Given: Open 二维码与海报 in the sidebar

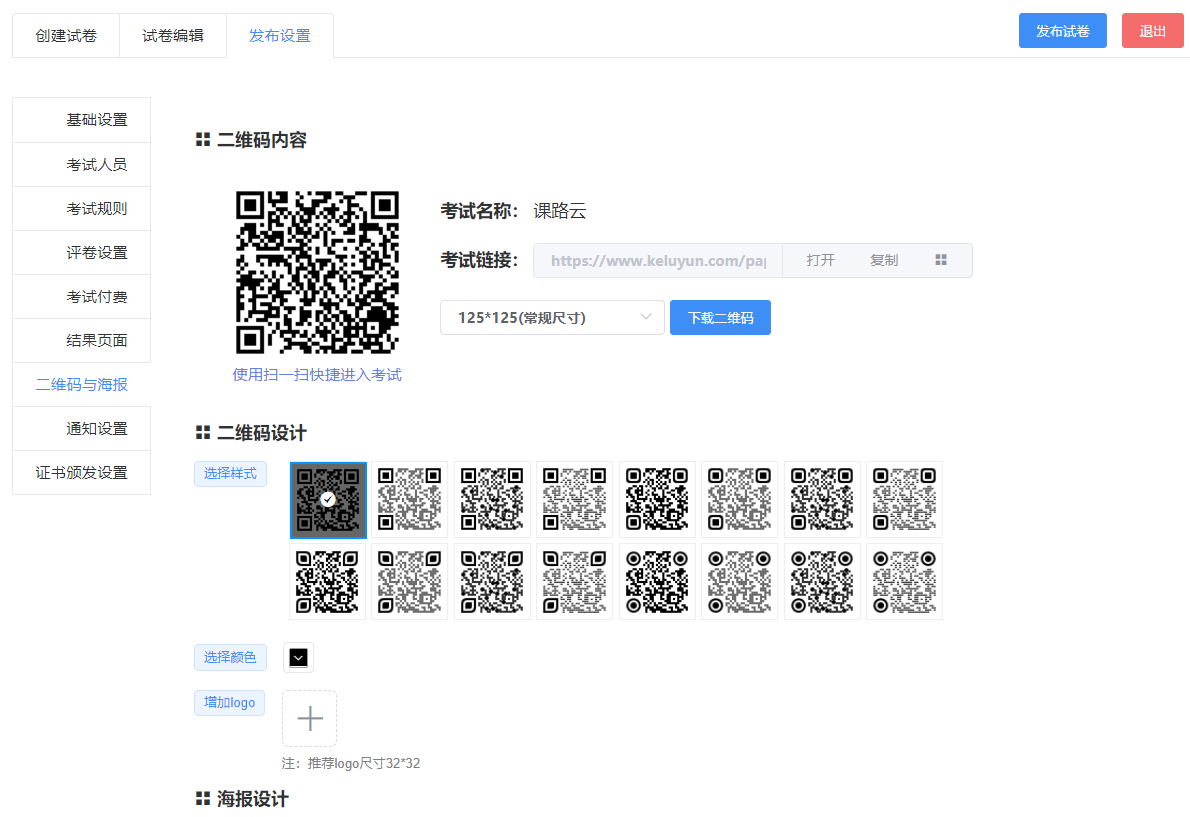Looking at the screenshot, I should click(82, 385).
